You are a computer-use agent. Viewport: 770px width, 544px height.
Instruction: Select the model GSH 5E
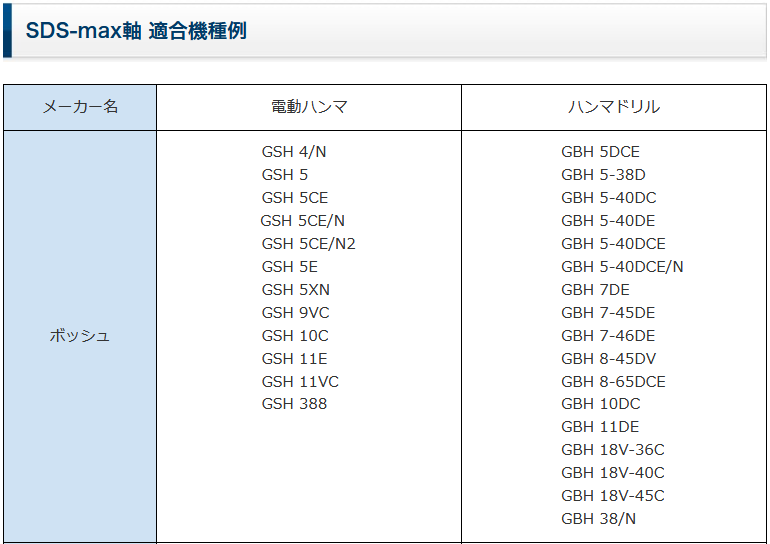(x=289, y=267)
